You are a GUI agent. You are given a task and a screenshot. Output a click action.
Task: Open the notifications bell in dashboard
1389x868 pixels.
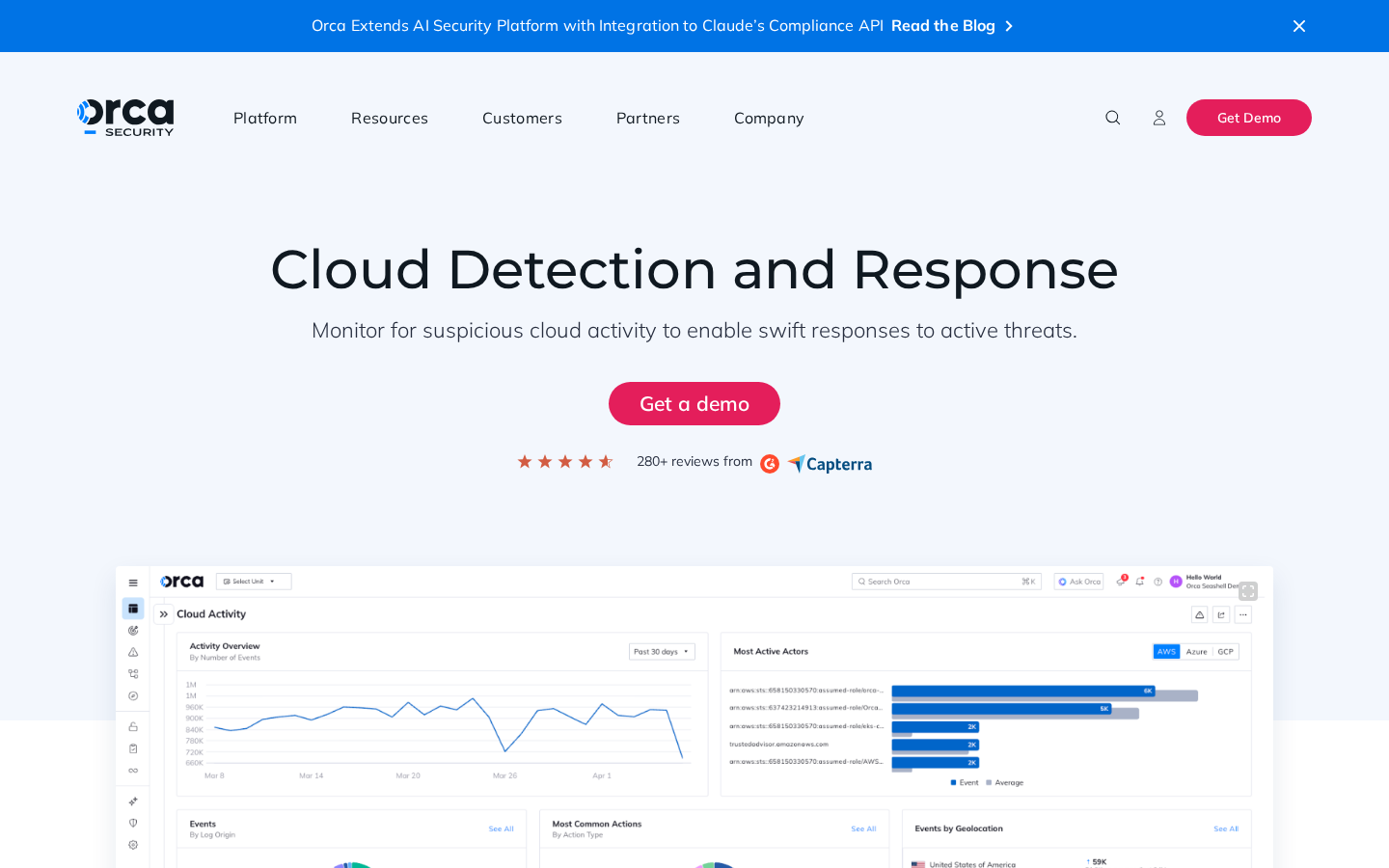click(1140, 582)
